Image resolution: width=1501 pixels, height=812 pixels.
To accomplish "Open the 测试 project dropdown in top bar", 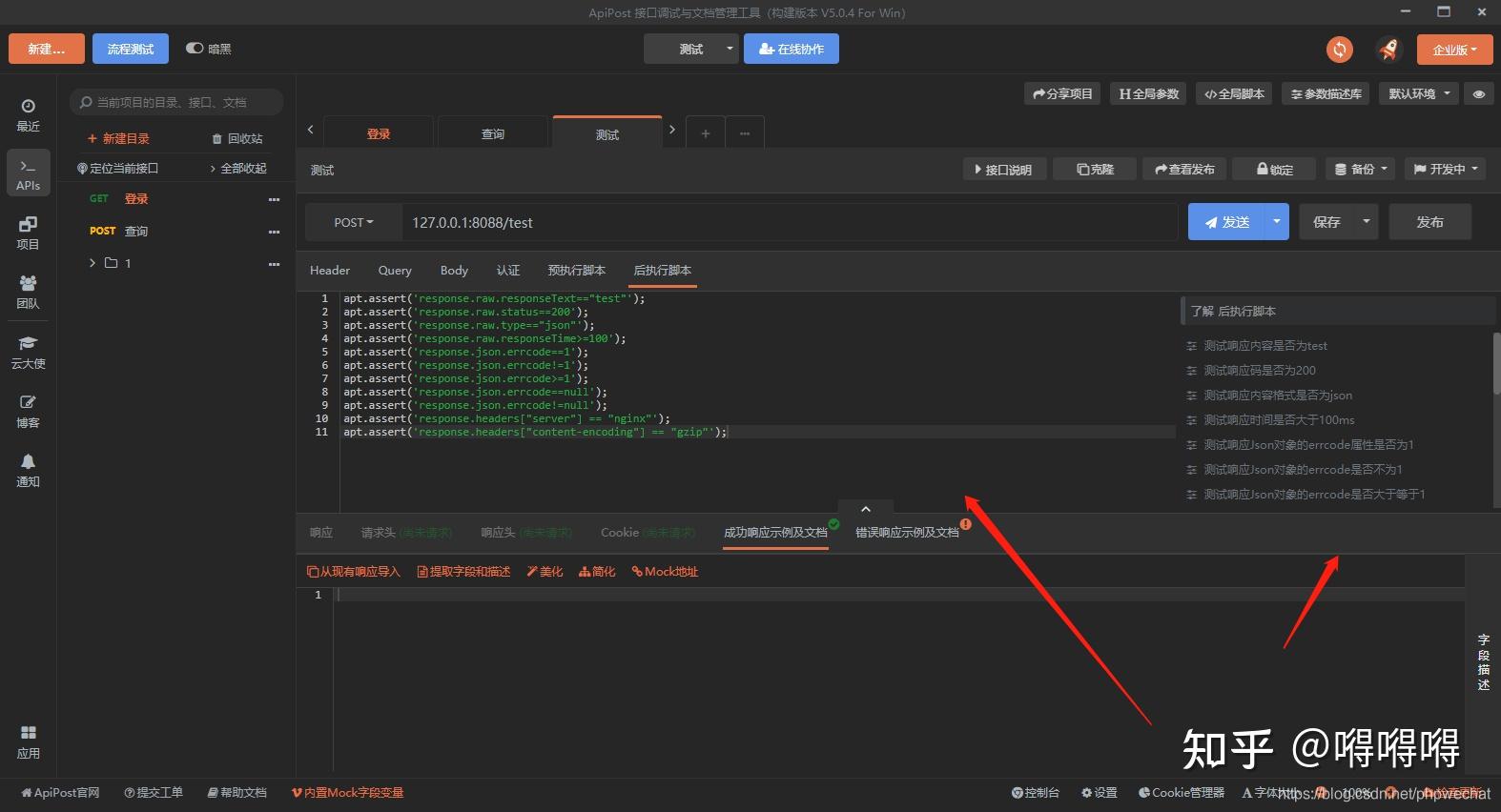I will 691,49.
